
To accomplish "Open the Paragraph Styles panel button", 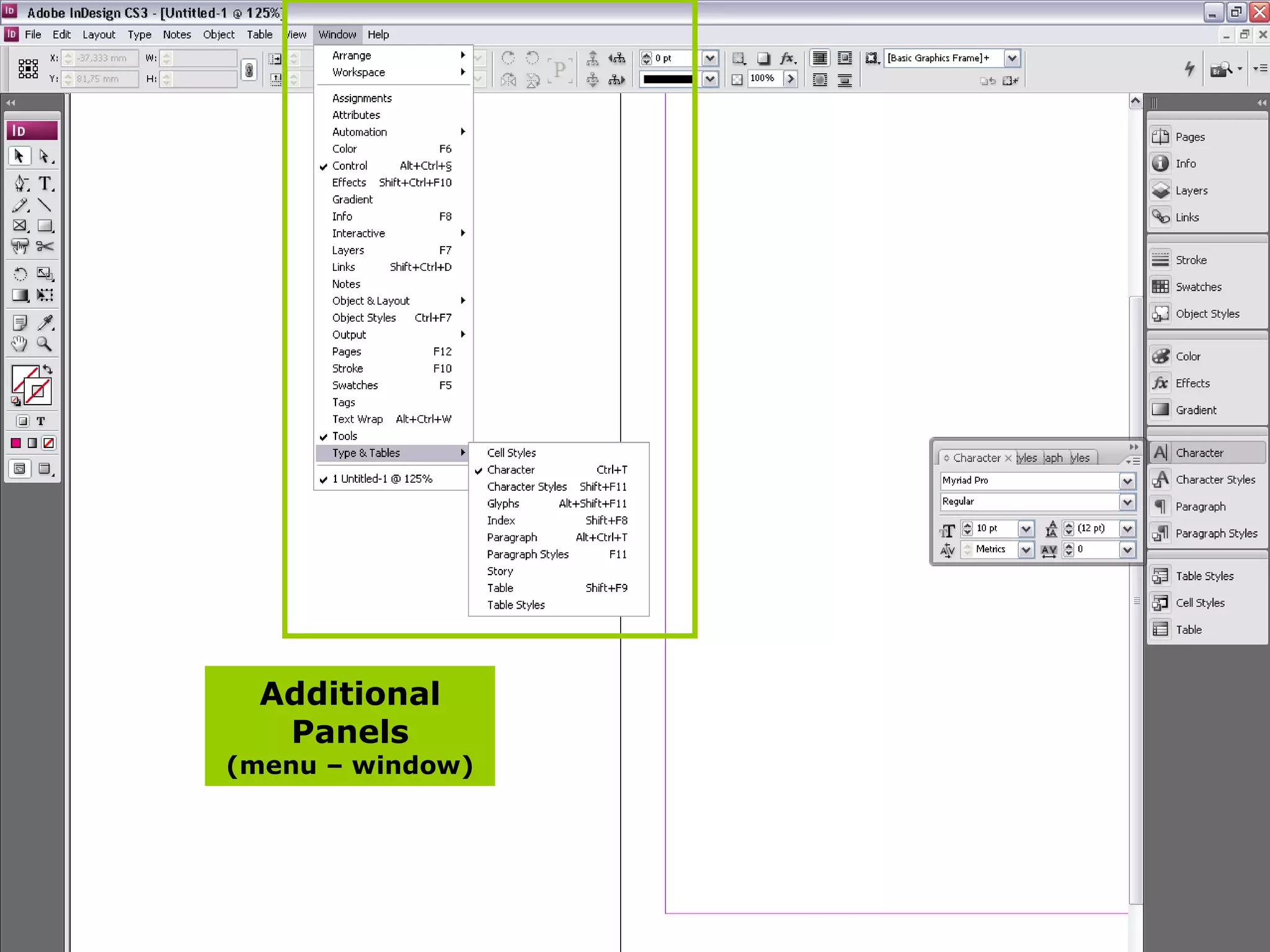I will tap(1207, 534).
